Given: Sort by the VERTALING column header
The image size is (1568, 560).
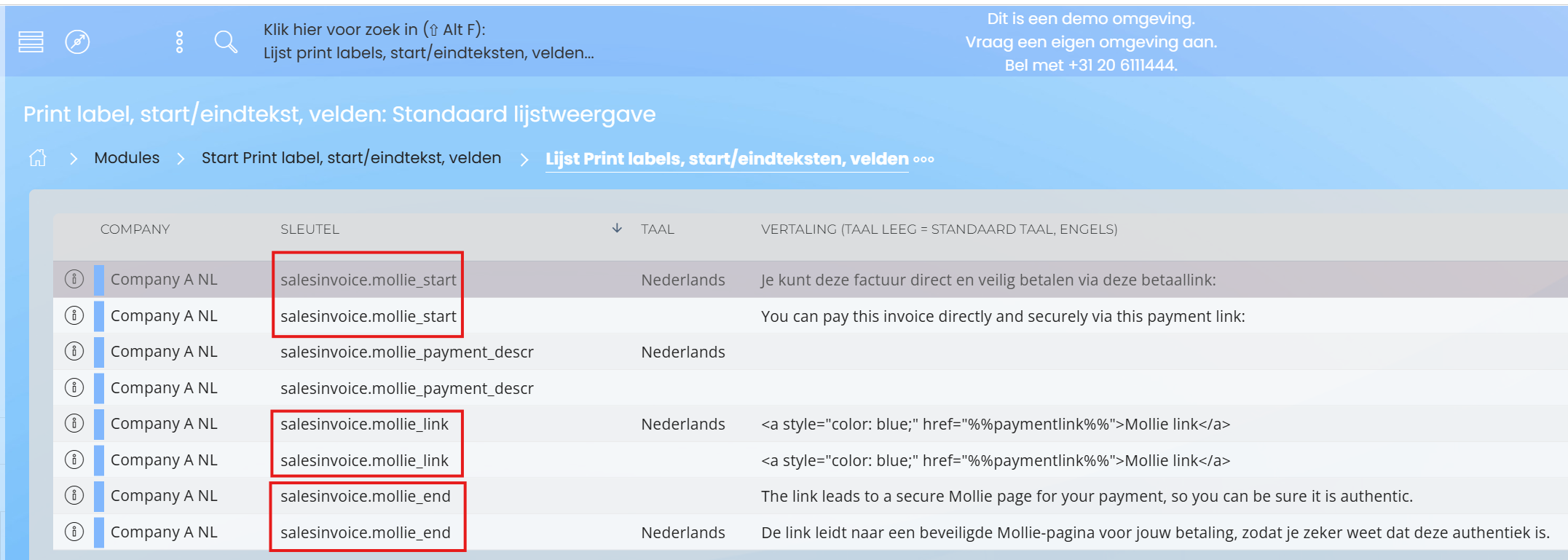Looking at the screenshot, I should pos(939,229).
